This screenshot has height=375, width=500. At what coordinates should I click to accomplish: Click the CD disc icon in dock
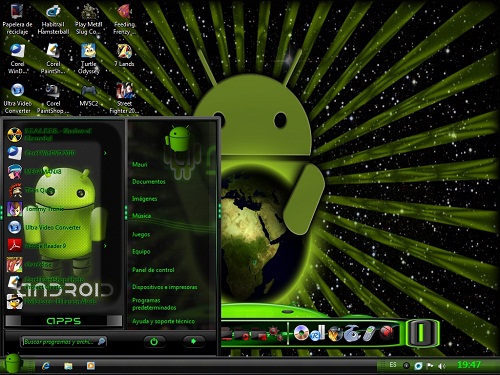301,333
